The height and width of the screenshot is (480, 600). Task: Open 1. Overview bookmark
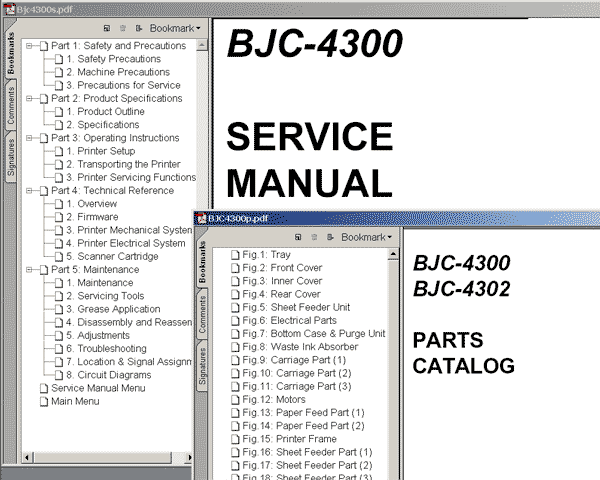tap(91, 204)
